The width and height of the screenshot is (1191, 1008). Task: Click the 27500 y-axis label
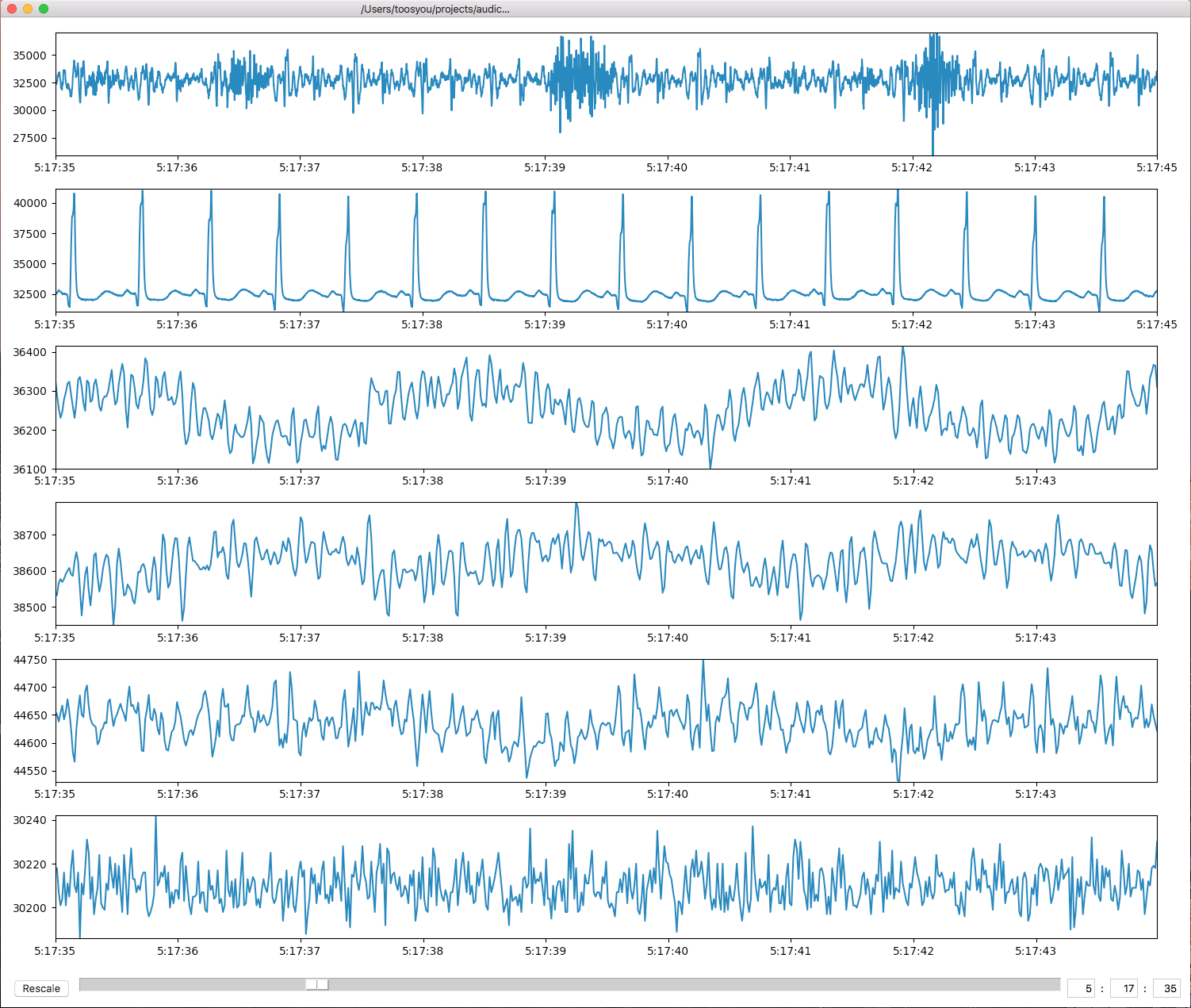tap(30, 138)
